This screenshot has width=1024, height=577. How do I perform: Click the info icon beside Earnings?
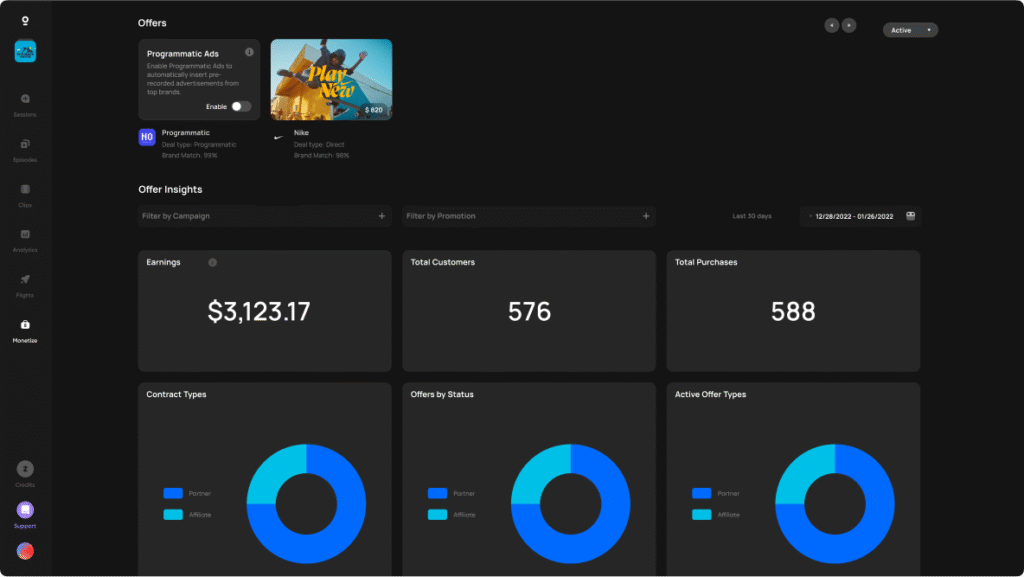tap(212, 263)
